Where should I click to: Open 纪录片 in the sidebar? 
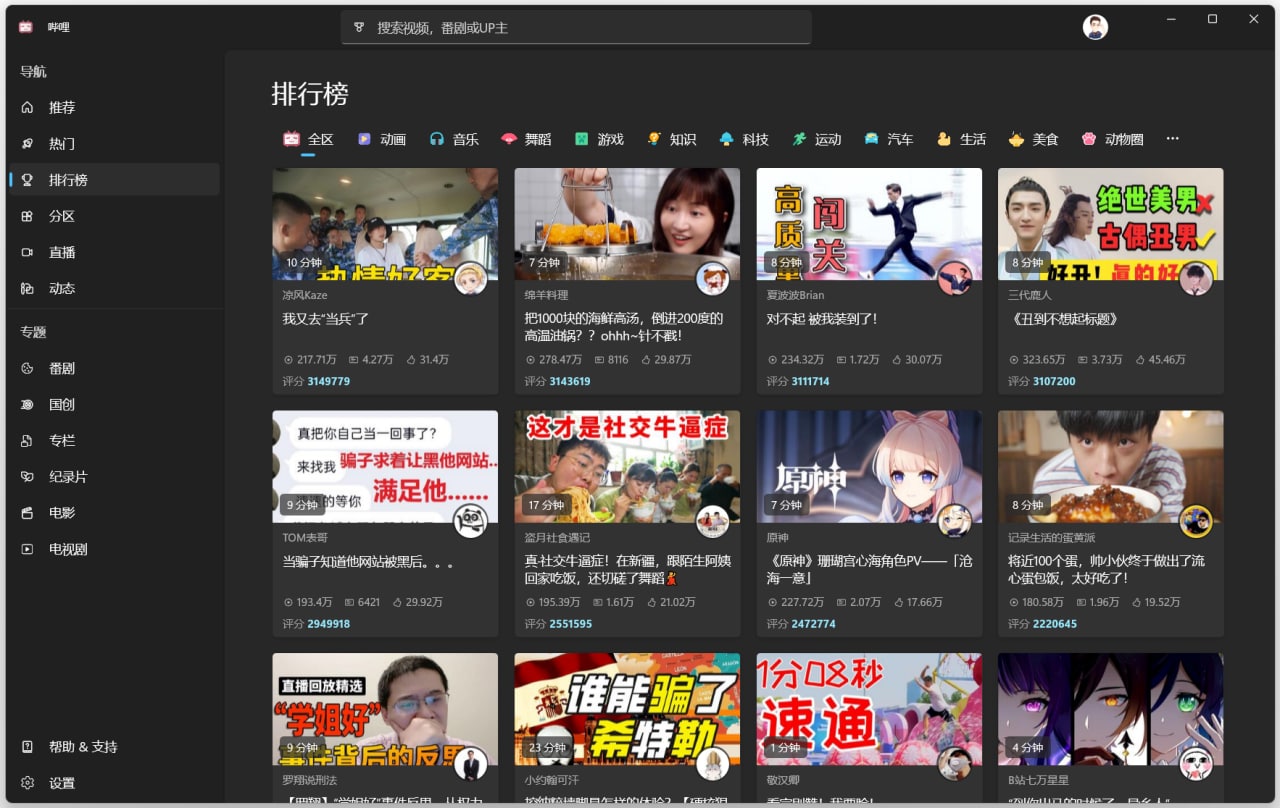[114, 477]
